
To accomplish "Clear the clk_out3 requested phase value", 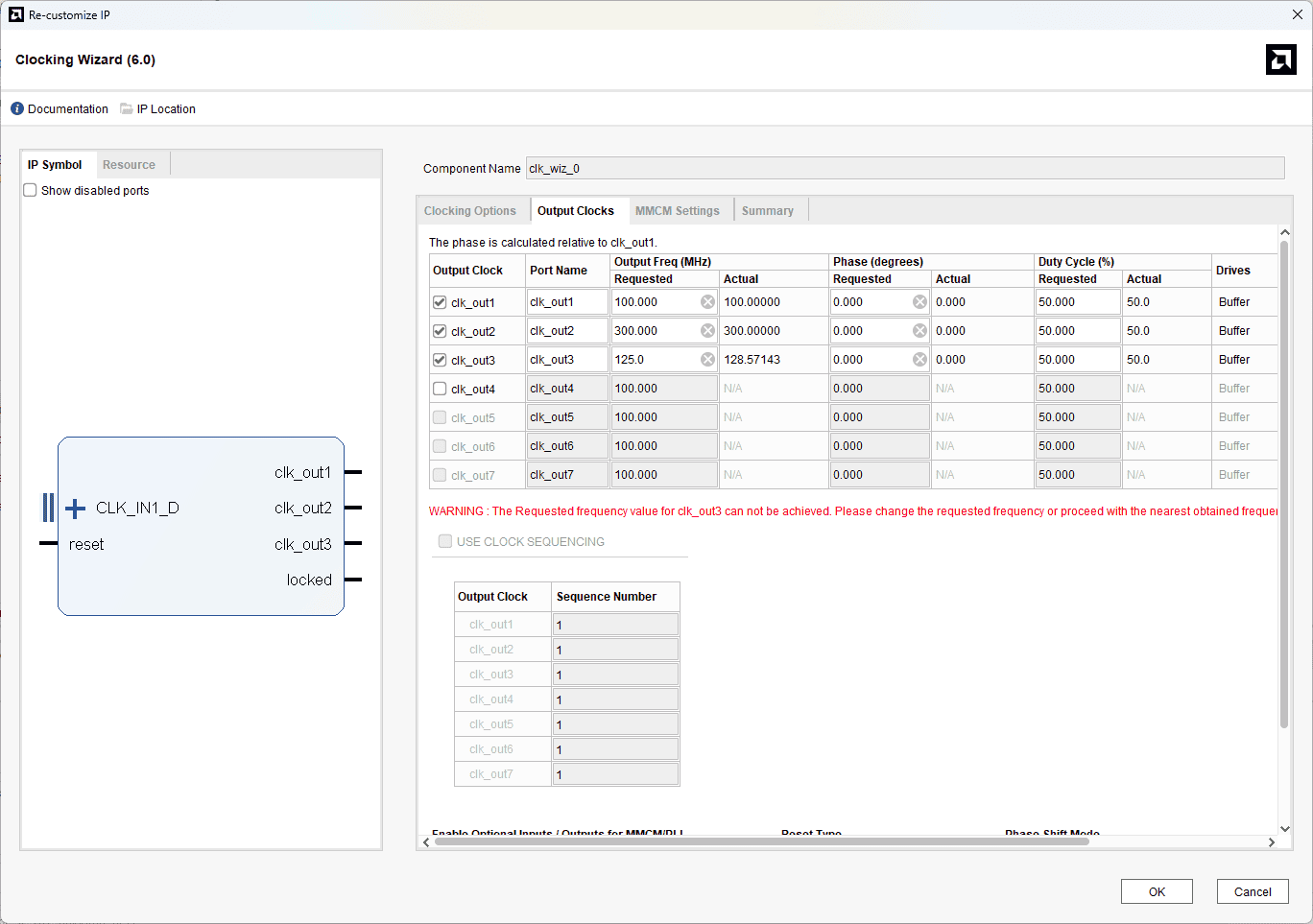I will click(919, 360).
